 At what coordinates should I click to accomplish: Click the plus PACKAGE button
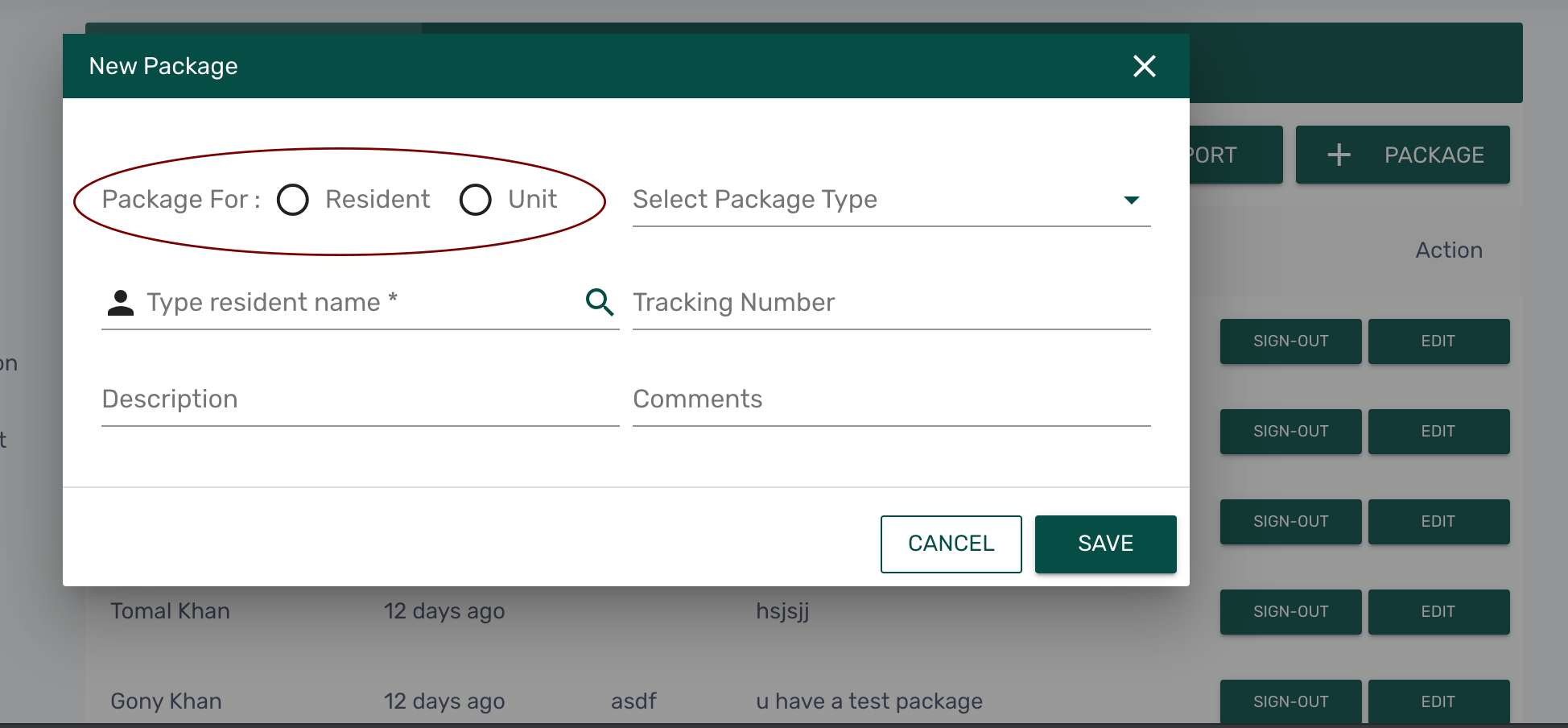click(x=1402, y=155)
